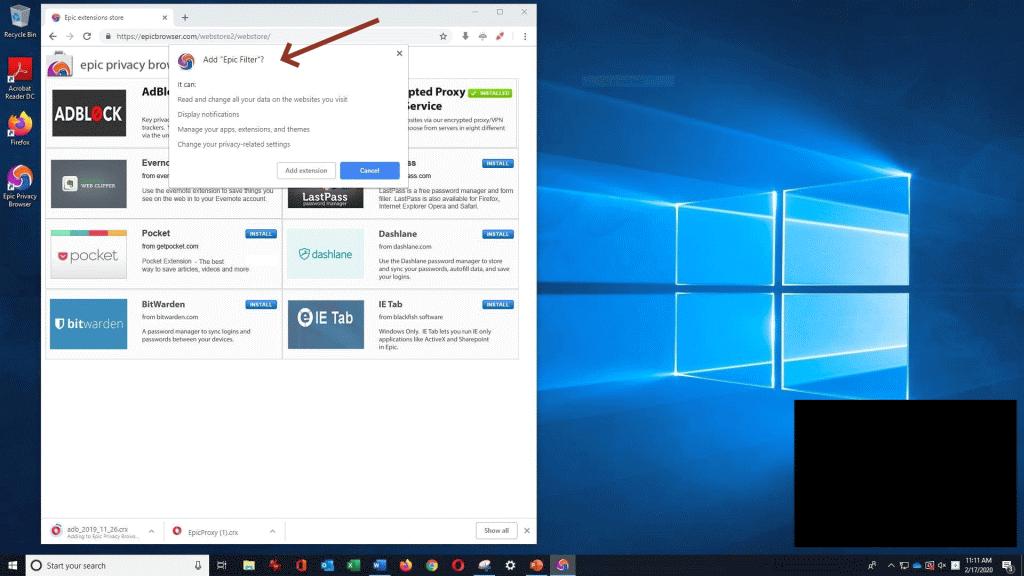
Task: Close the Add Epic Filter dialog
Action: [400, 54]
